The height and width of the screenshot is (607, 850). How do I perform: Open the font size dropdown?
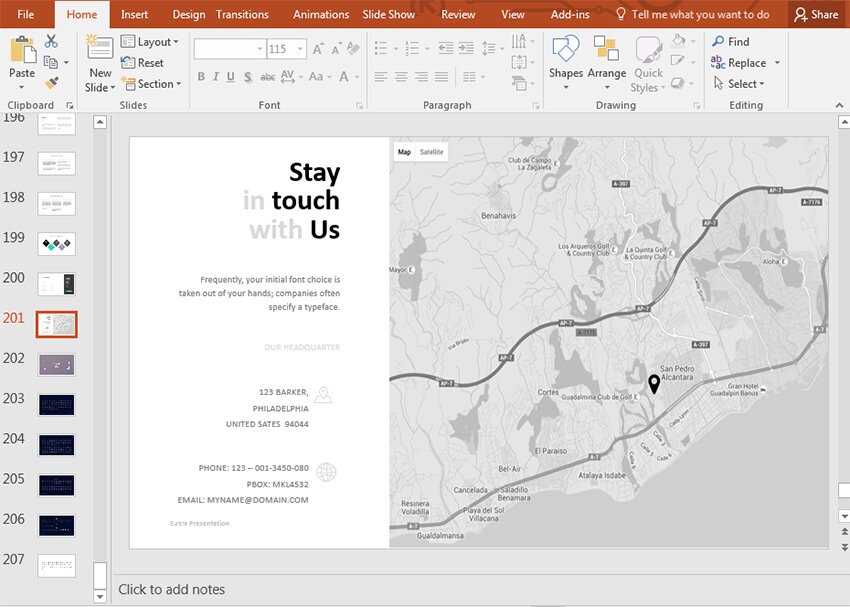298,49
